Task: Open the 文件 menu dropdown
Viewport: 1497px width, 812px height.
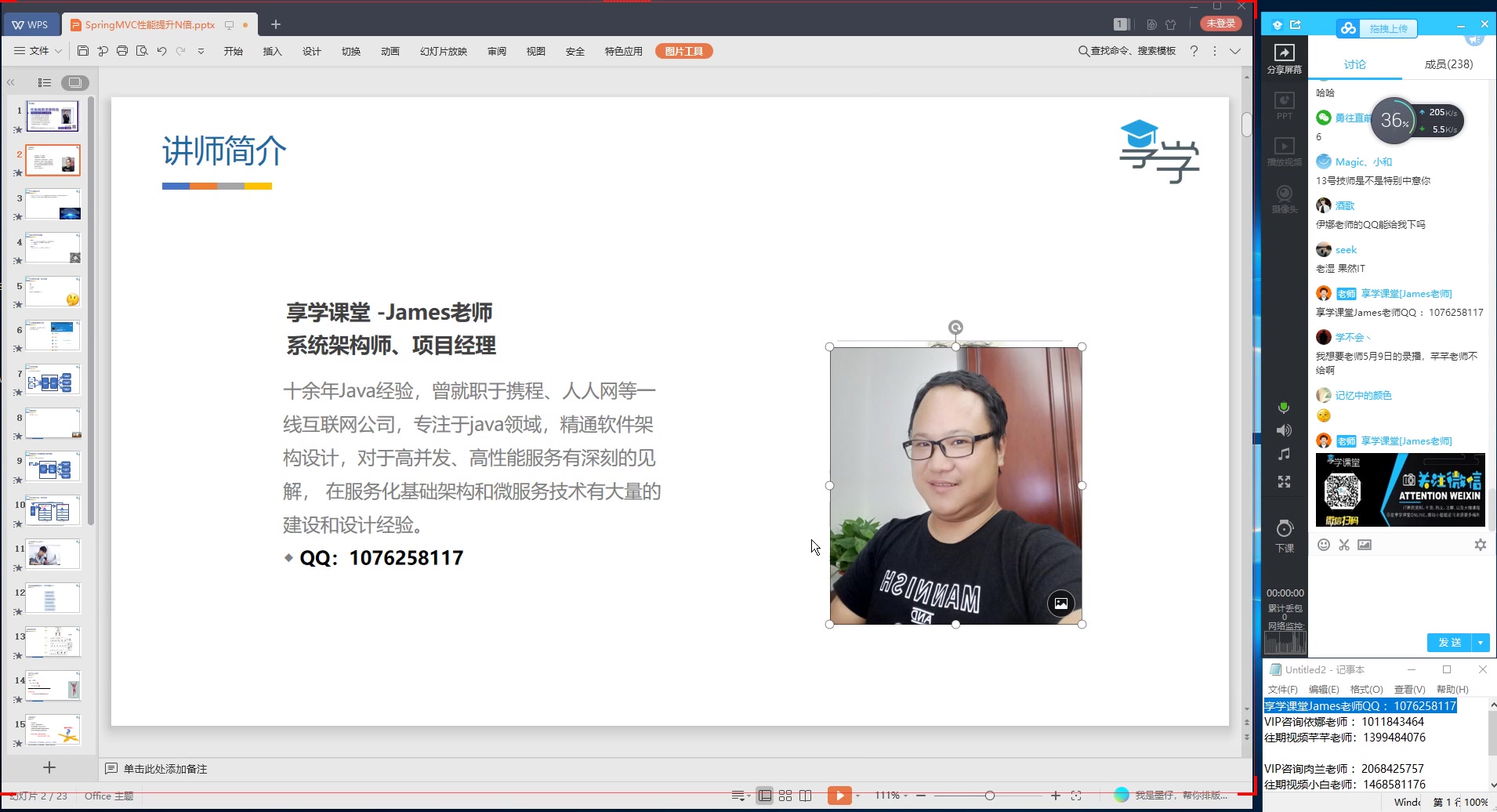Action: coord(38,51)
